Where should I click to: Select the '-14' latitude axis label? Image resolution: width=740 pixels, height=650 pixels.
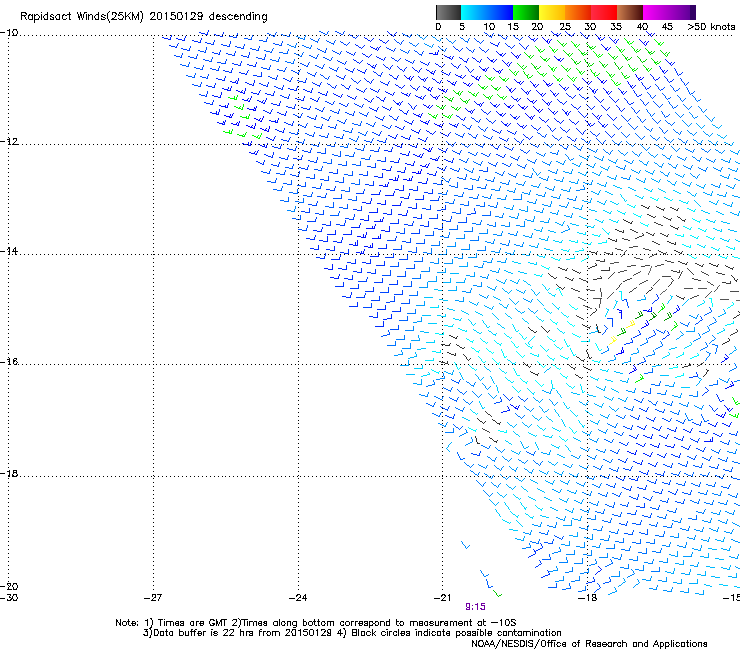[x=9, y=251]
